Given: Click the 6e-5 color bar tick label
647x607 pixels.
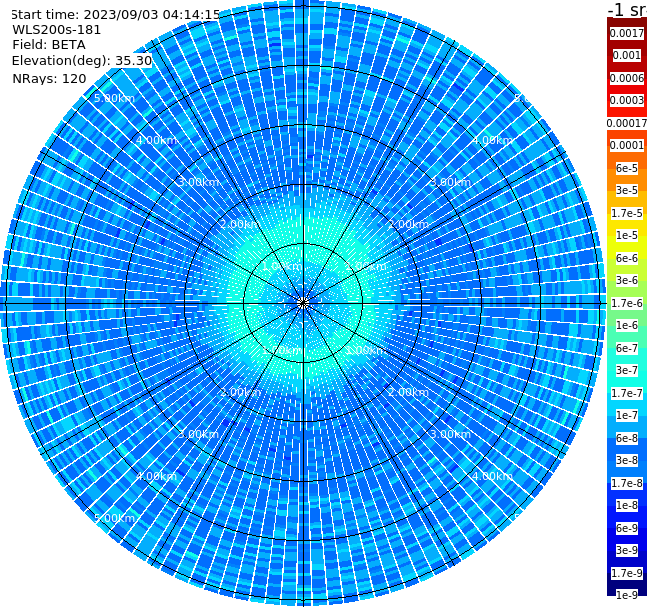Looking at the screenshot, I should [627, 168].
